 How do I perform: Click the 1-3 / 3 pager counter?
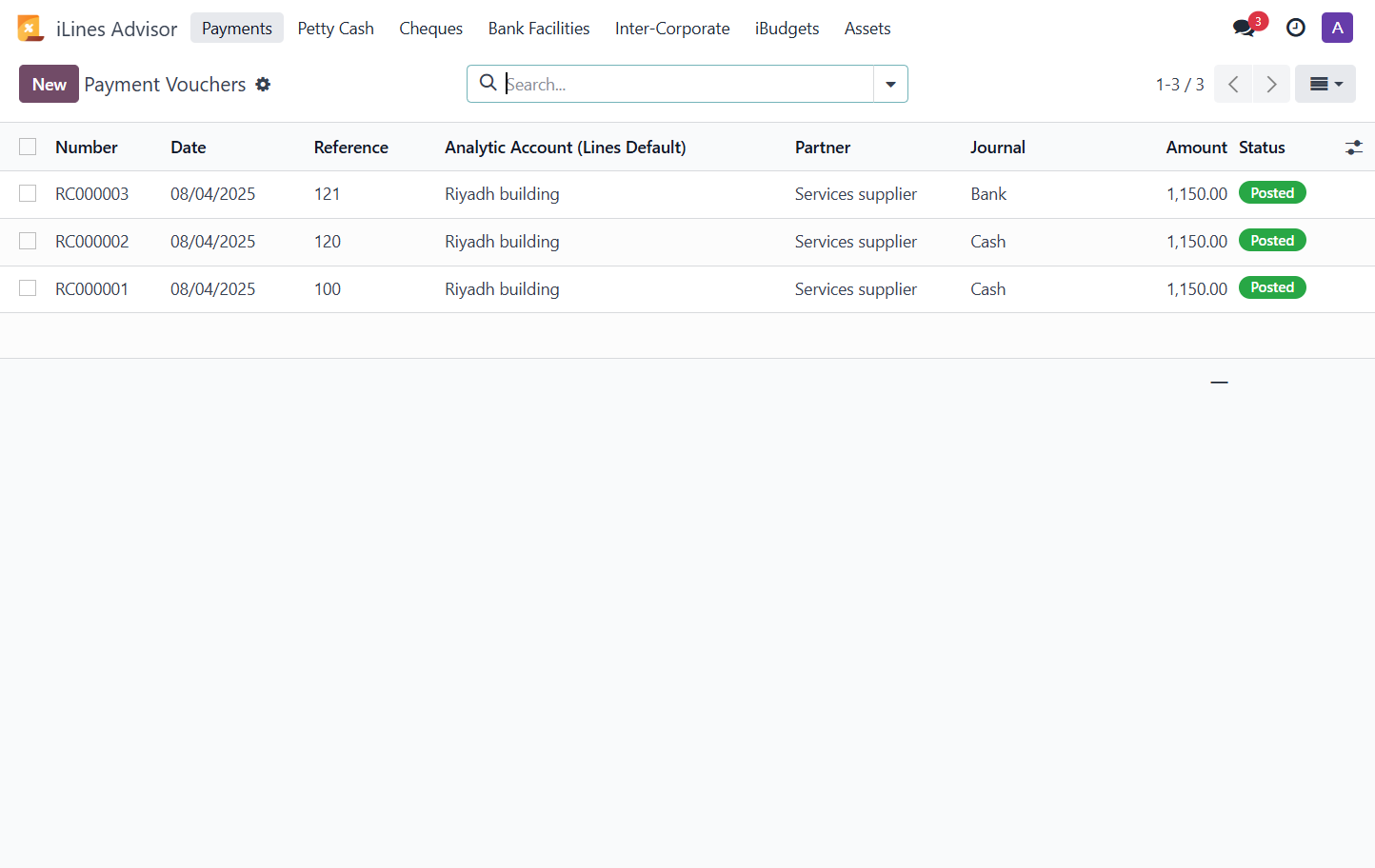click(1180, 85)
